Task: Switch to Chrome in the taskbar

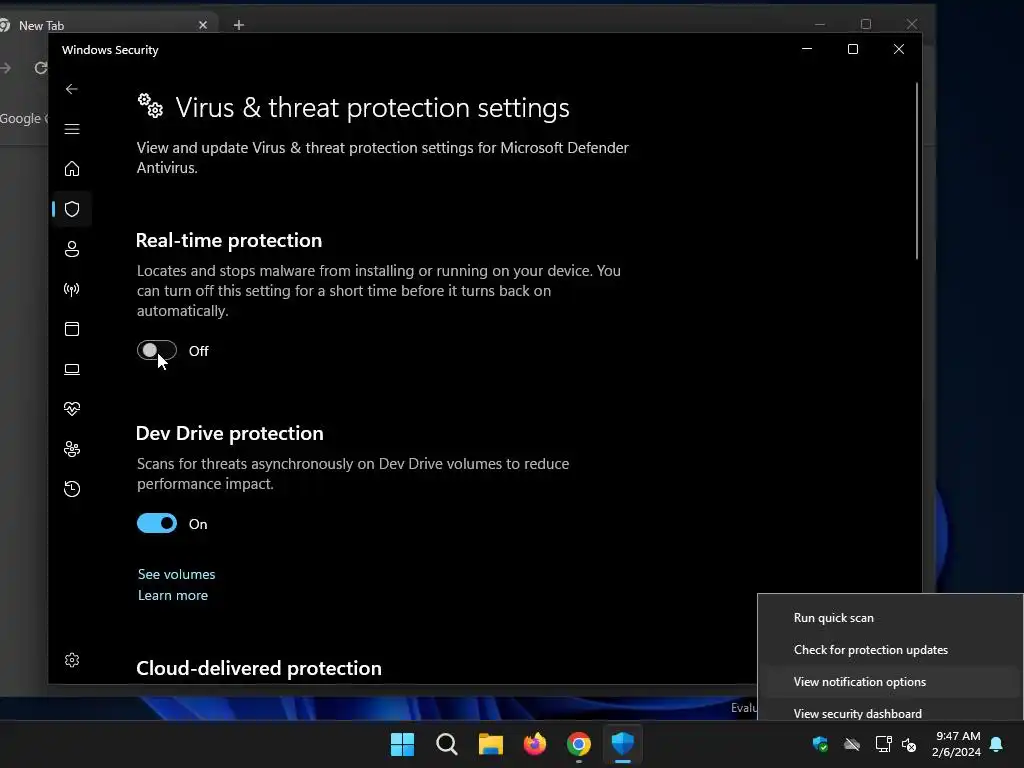Action: coord(579,744)
